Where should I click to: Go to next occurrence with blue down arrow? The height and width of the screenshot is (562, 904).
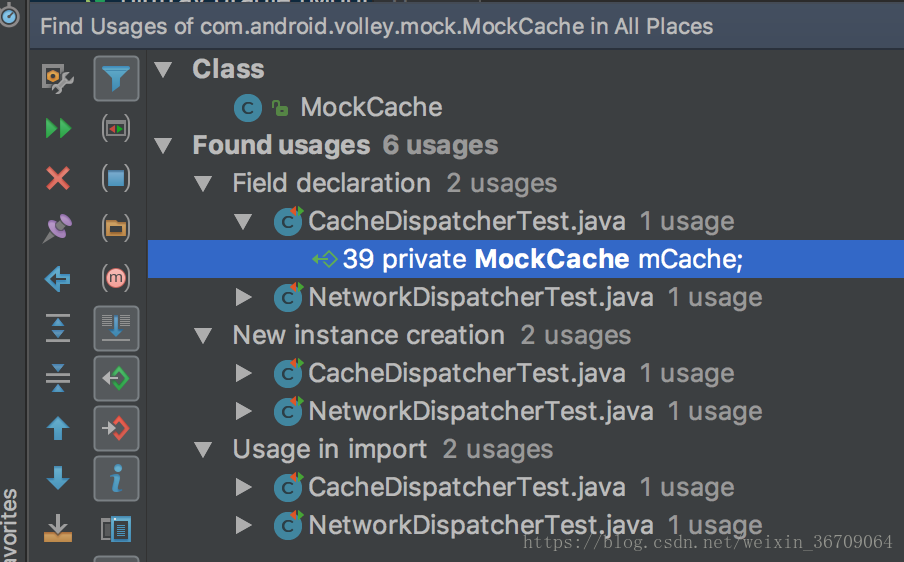tap(58, 478)
